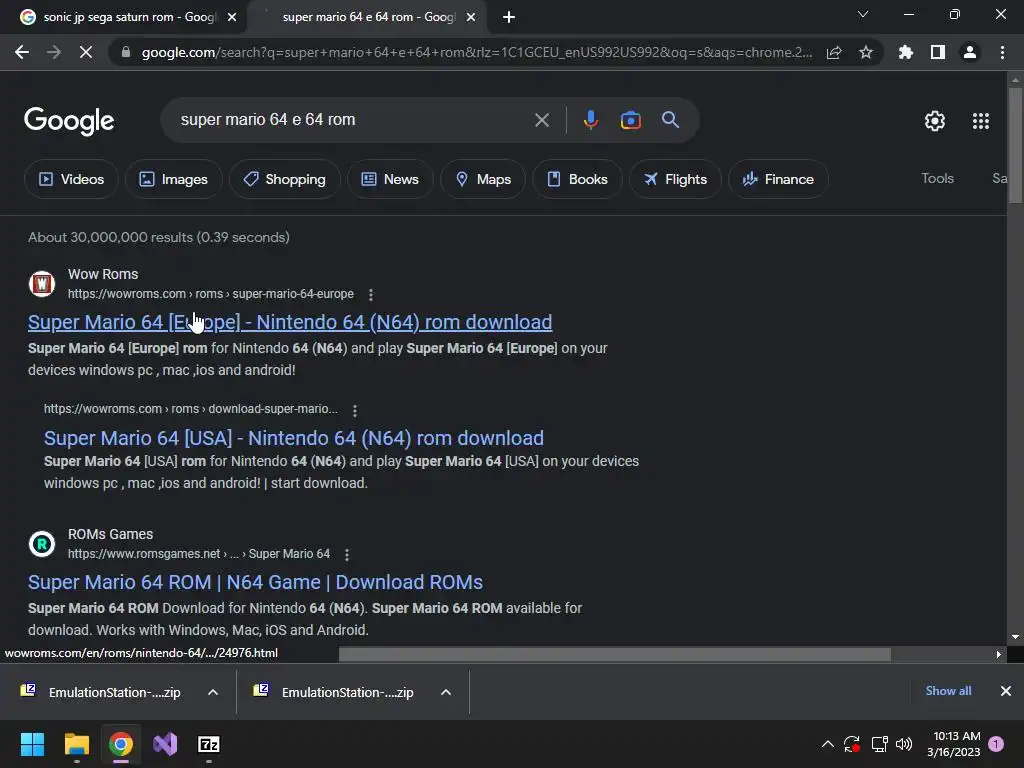Open Chrome three-dot menu
Viewport: 1024px width, 768px height.
1002,52
